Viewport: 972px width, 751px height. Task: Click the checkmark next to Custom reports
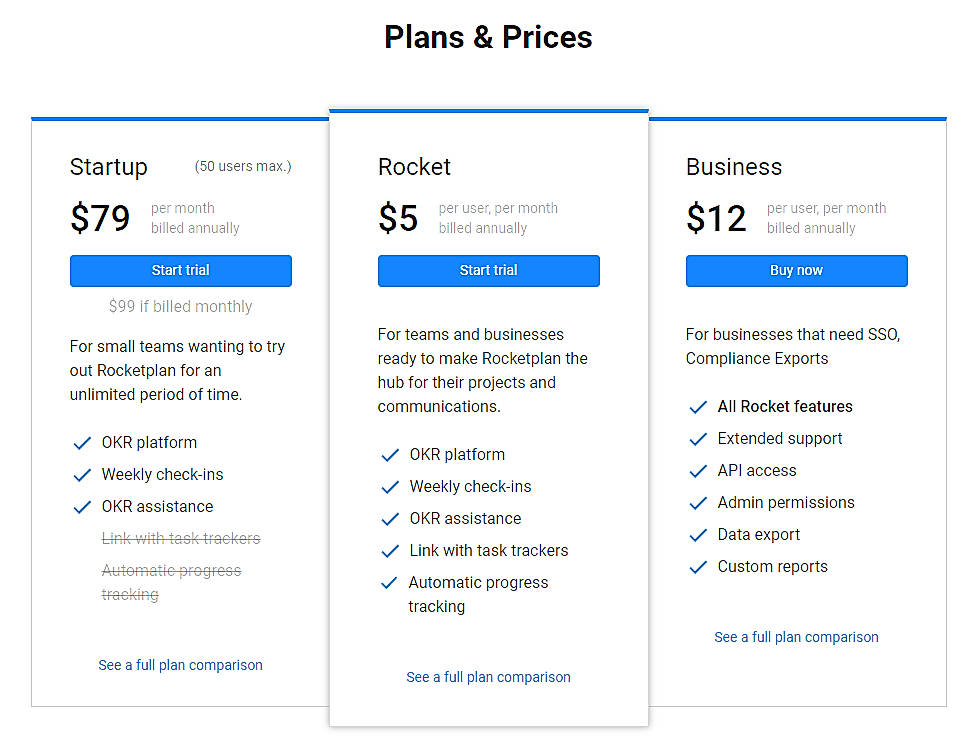tap(698, 566)
